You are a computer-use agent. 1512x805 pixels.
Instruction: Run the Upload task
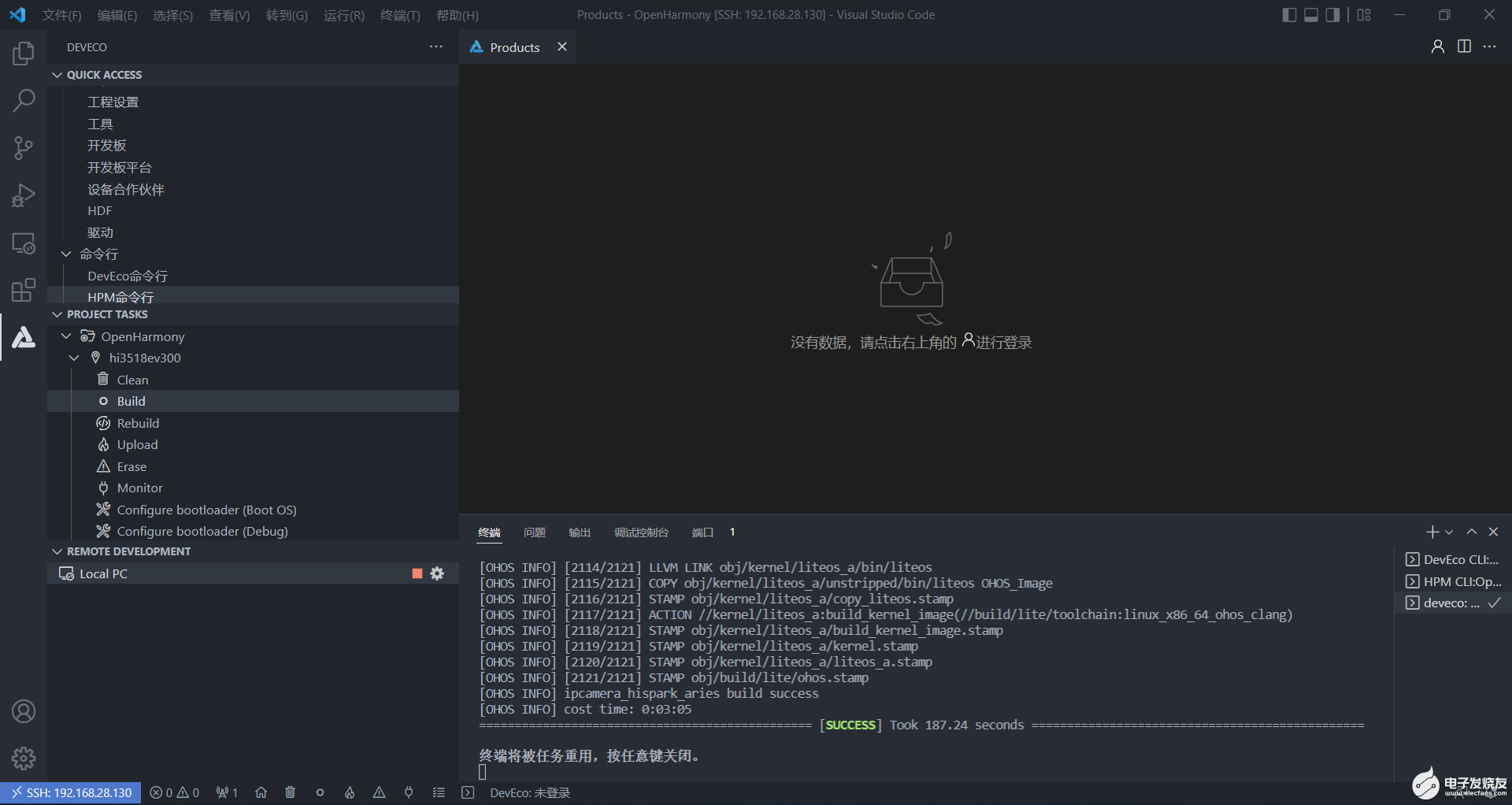tap(253, 444)
